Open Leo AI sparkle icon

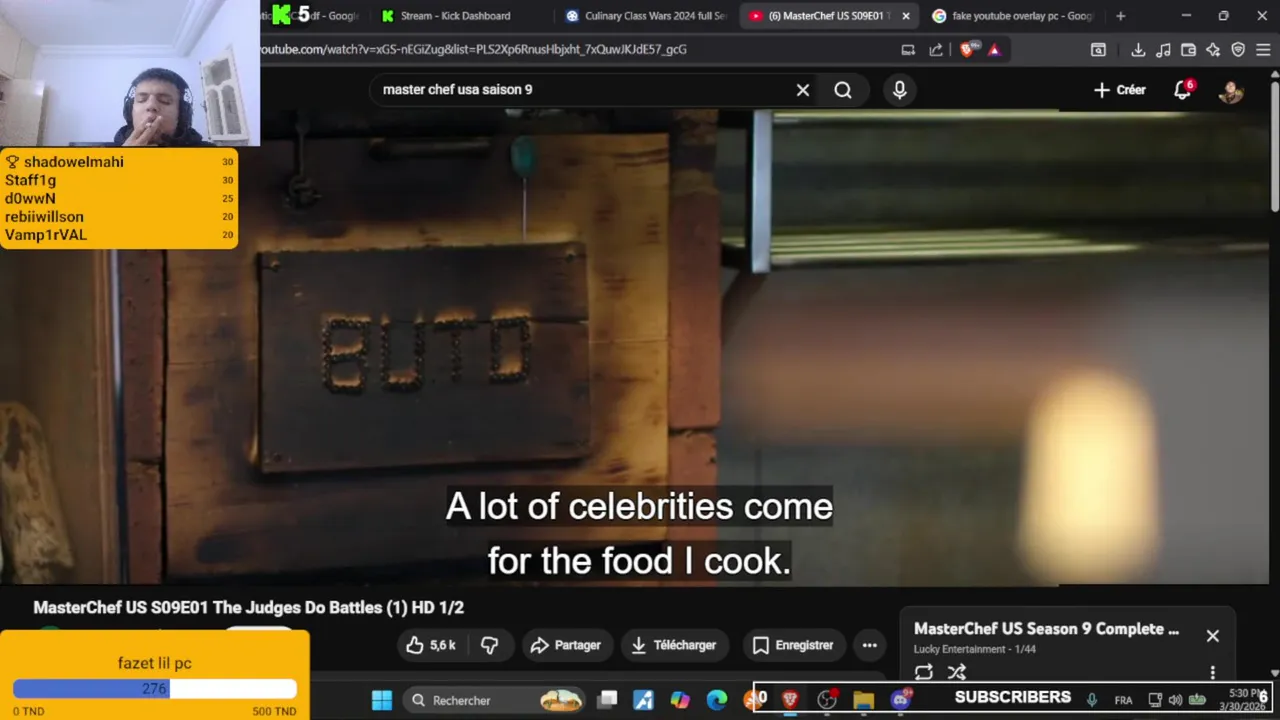coord(1213,49)
